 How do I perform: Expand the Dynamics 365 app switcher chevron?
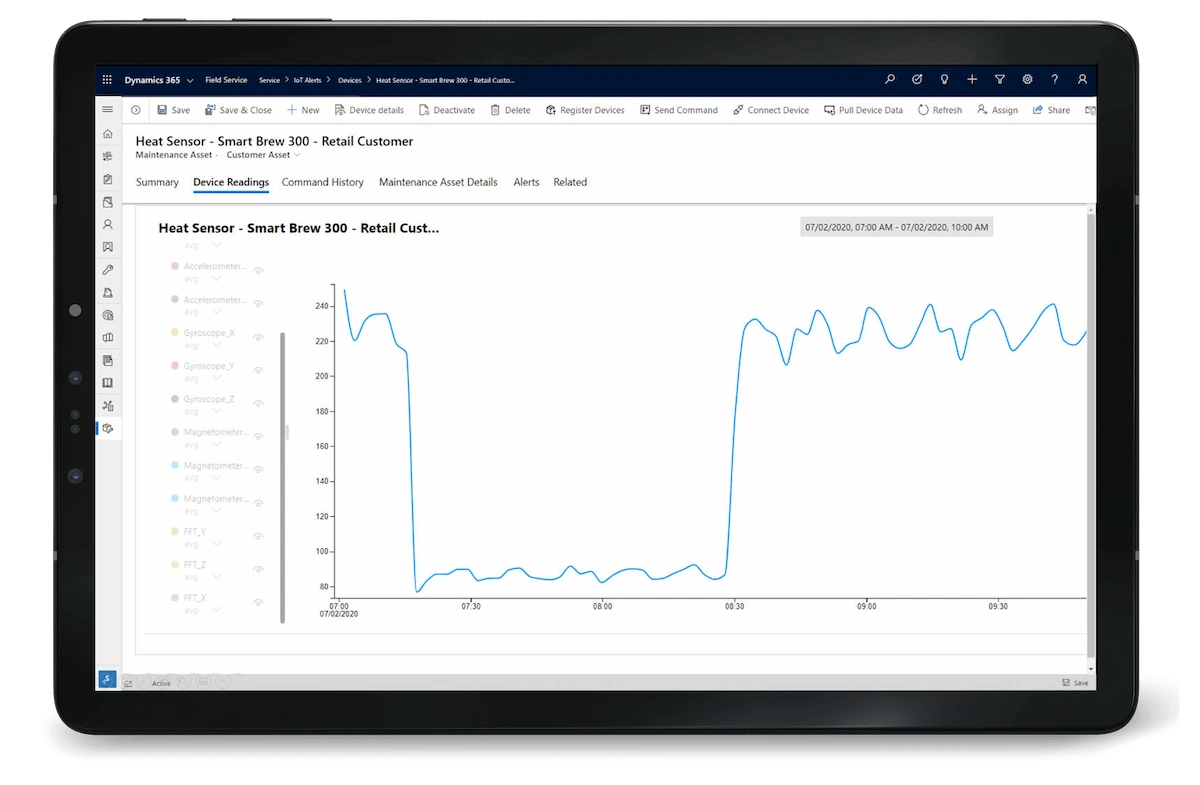point(190,80)
